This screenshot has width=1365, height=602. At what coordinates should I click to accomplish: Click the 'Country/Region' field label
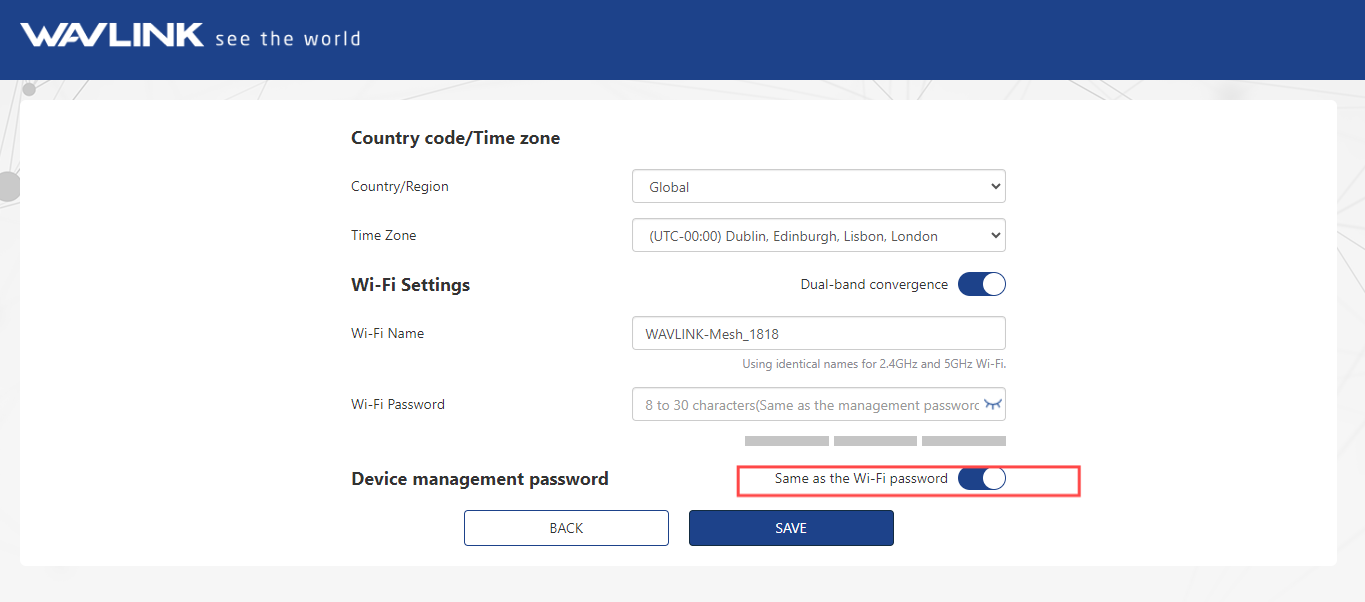click(x=399, y=187)
